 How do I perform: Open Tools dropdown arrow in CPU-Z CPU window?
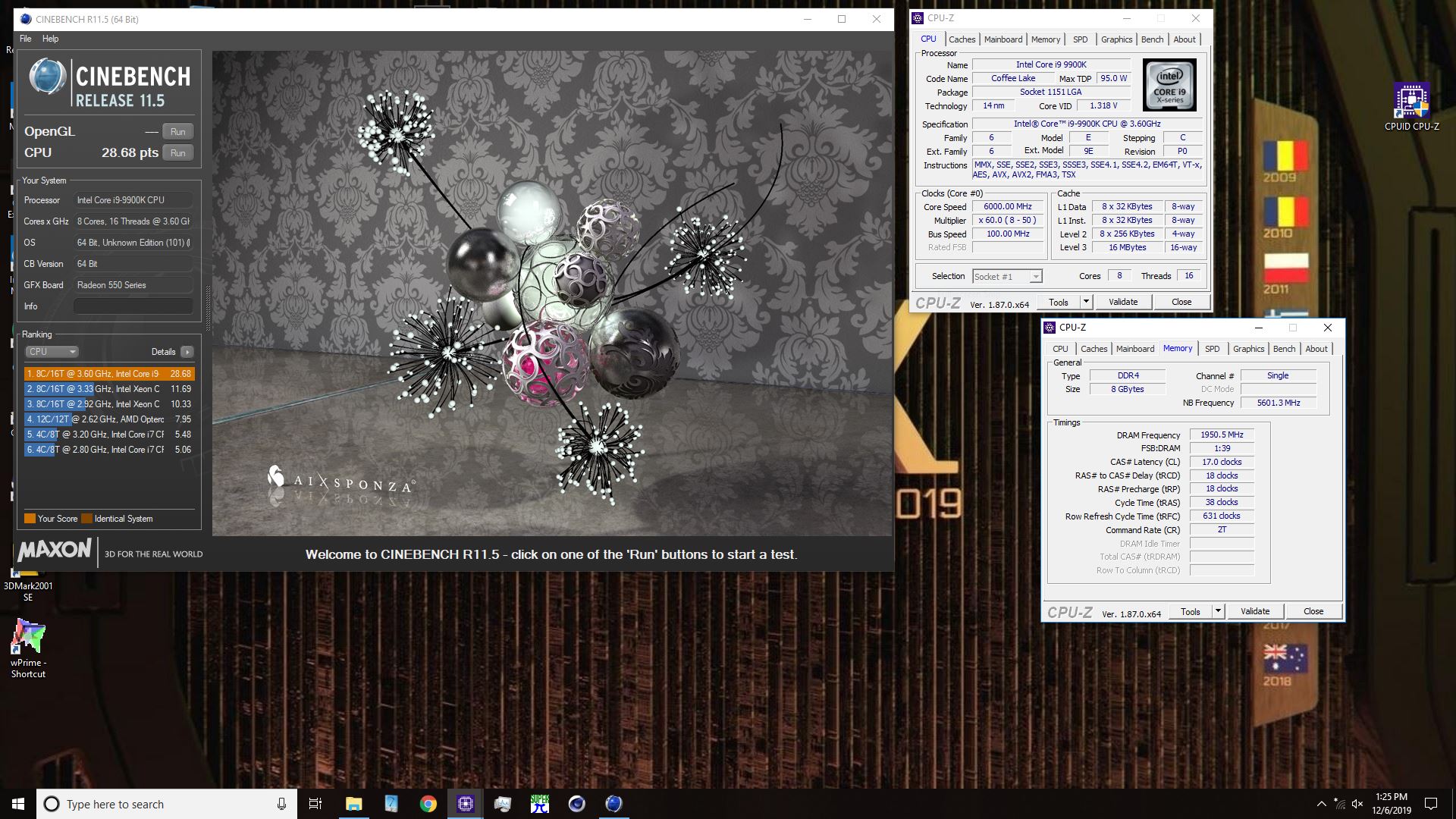(x=1086, y=302)
